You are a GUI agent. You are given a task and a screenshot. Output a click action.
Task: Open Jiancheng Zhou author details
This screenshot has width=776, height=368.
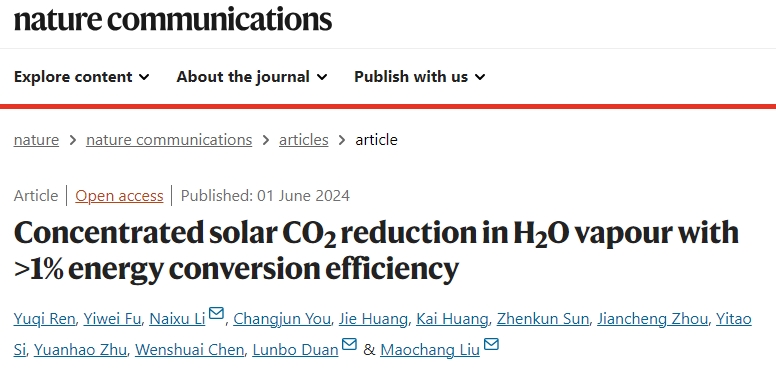coord(652,320)
